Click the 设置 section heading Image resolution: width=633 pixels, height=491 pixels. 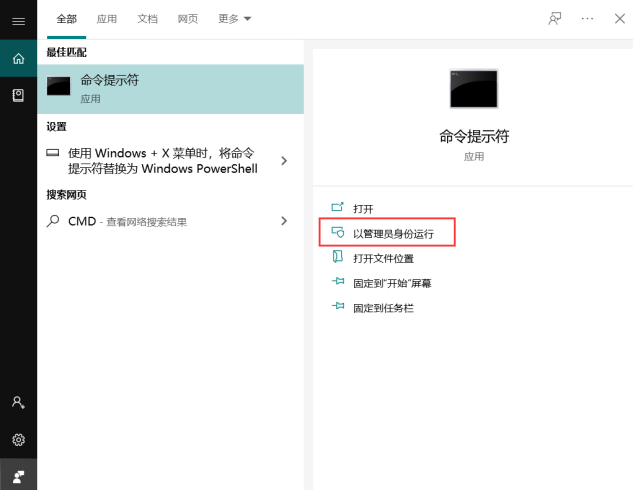(x=57, y=127)
